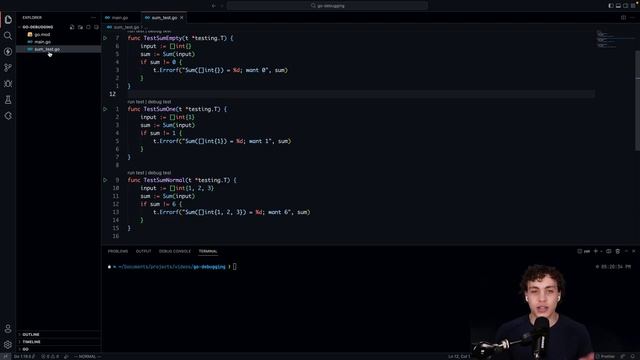The image size is (640, 360).
Task: Click the split editor icon
Action: pos(623,18)
